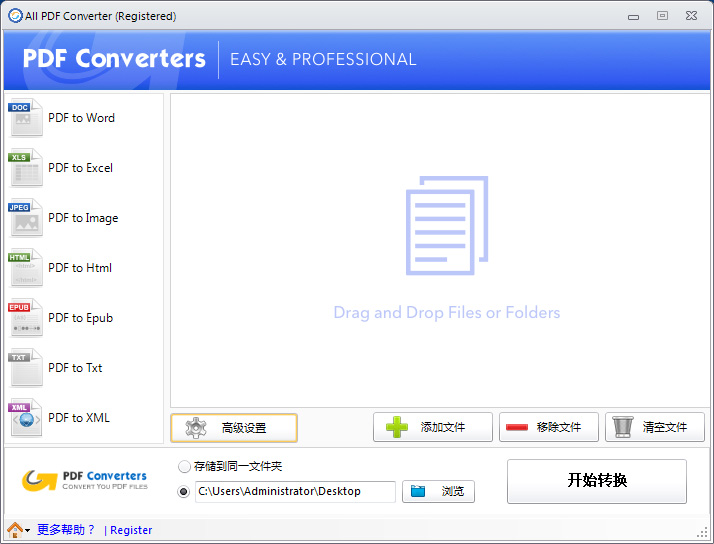
Task: Choose PDF to Word conversion mode
Action: point(82,118)
